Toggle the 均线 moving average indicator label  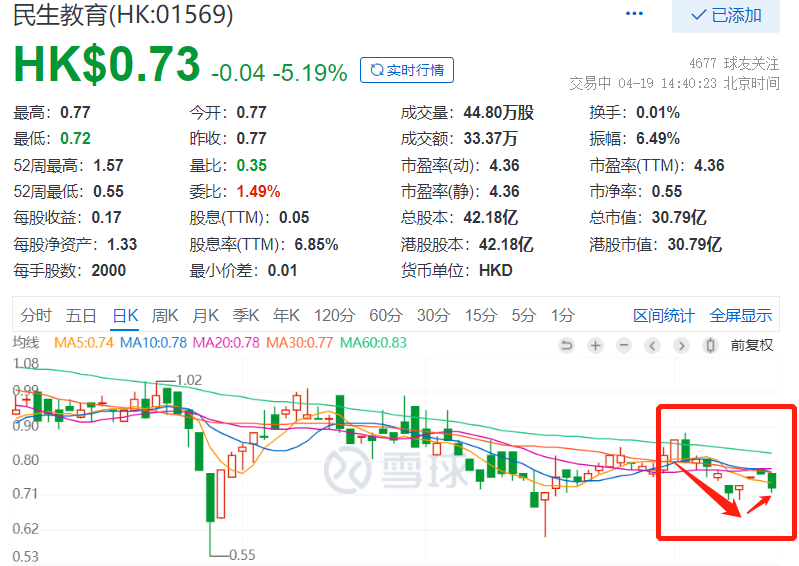tap(25, 343)
